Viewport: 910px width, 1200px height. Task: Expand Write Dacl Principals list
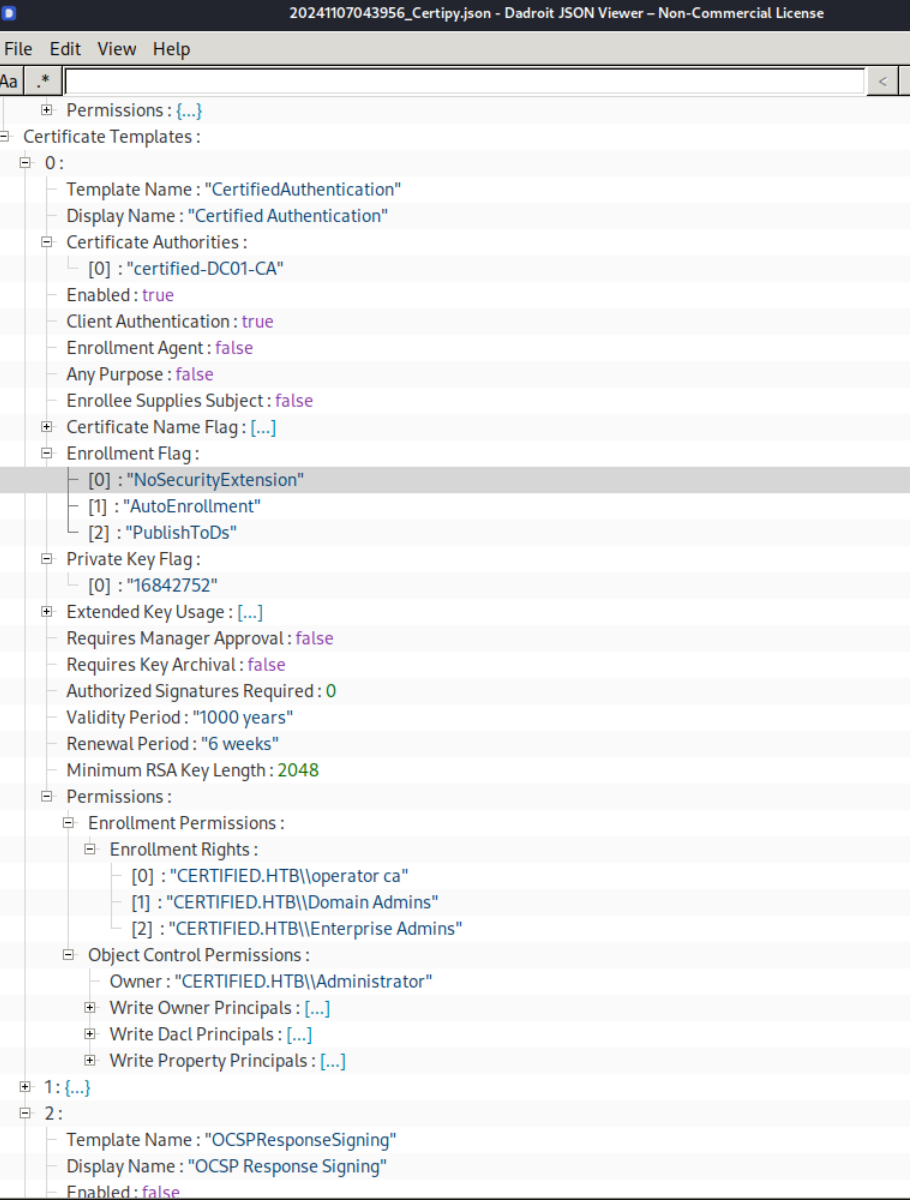tap(90, 1034)
